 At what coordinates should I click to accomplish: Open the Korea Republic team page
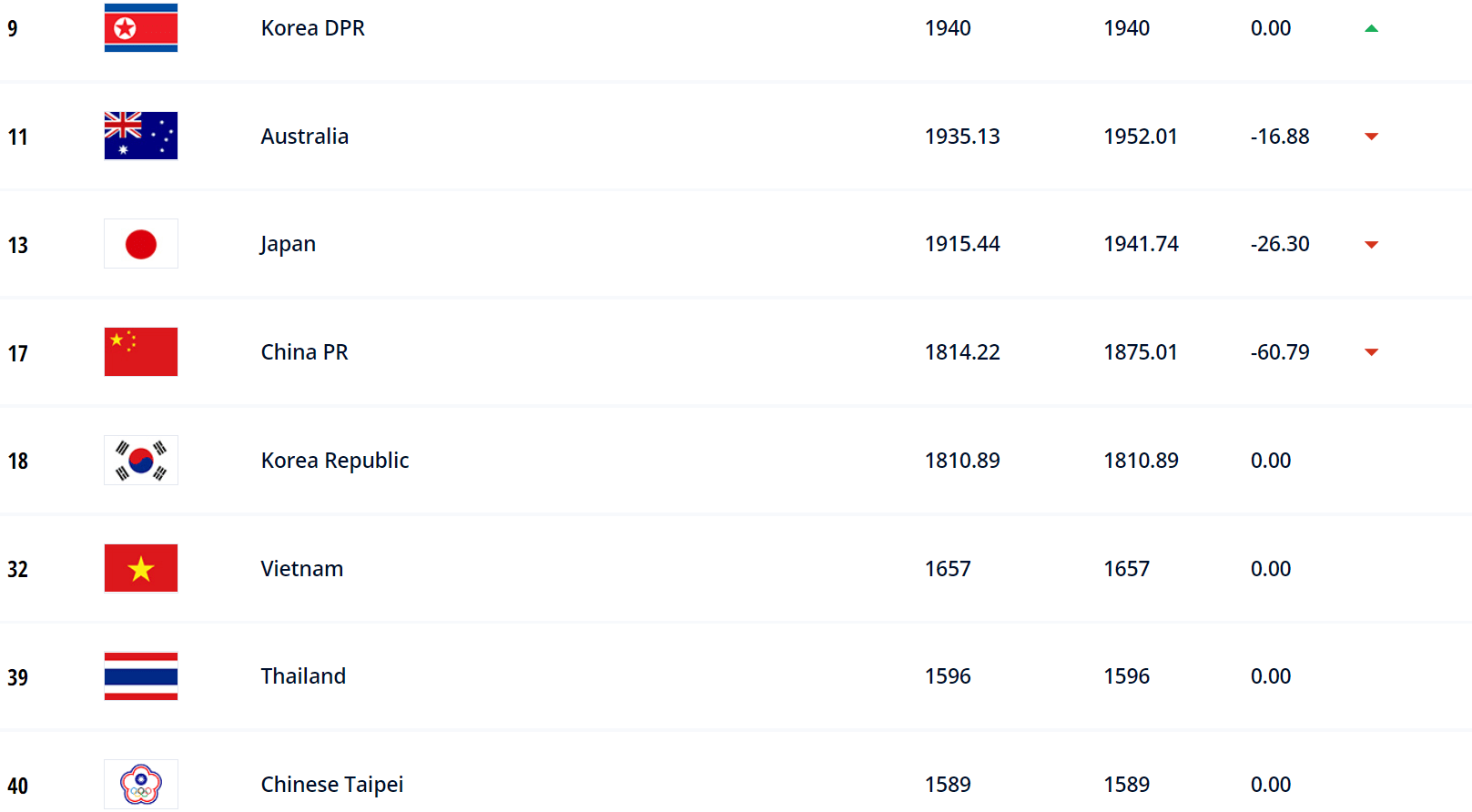334,461
